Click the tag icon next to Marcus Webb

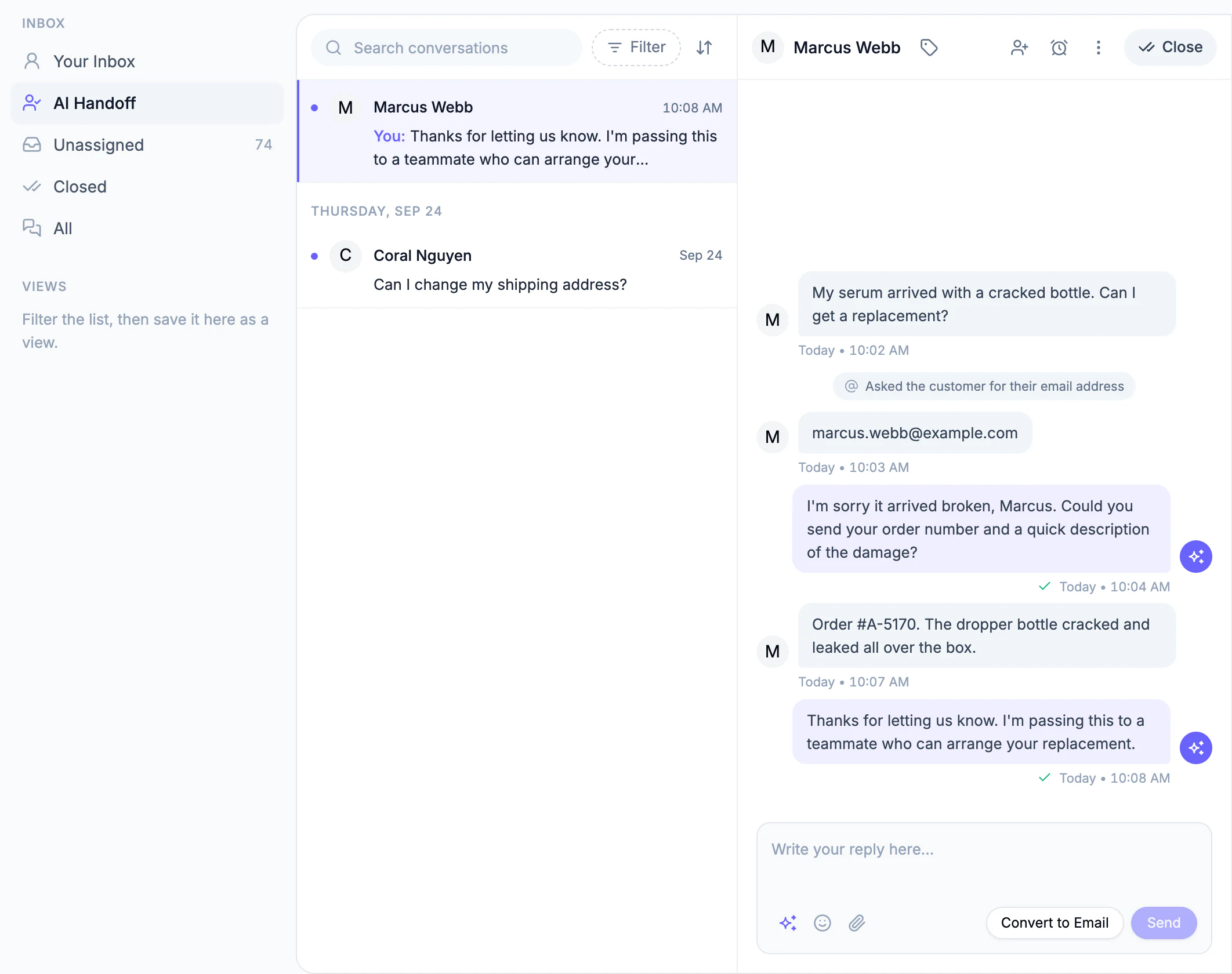pos(929,48)
